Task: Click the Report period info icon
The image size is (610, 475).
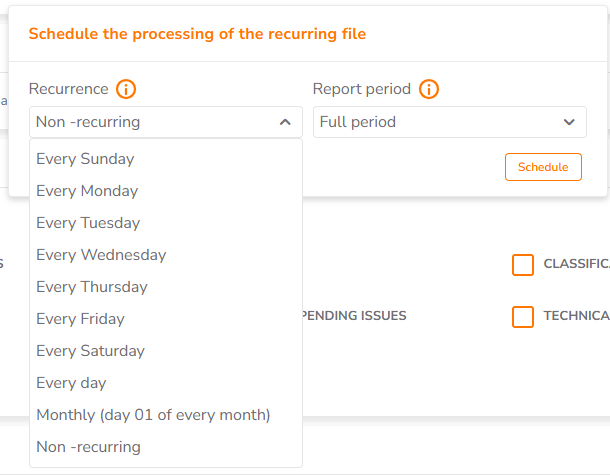Action: [429, 89]
